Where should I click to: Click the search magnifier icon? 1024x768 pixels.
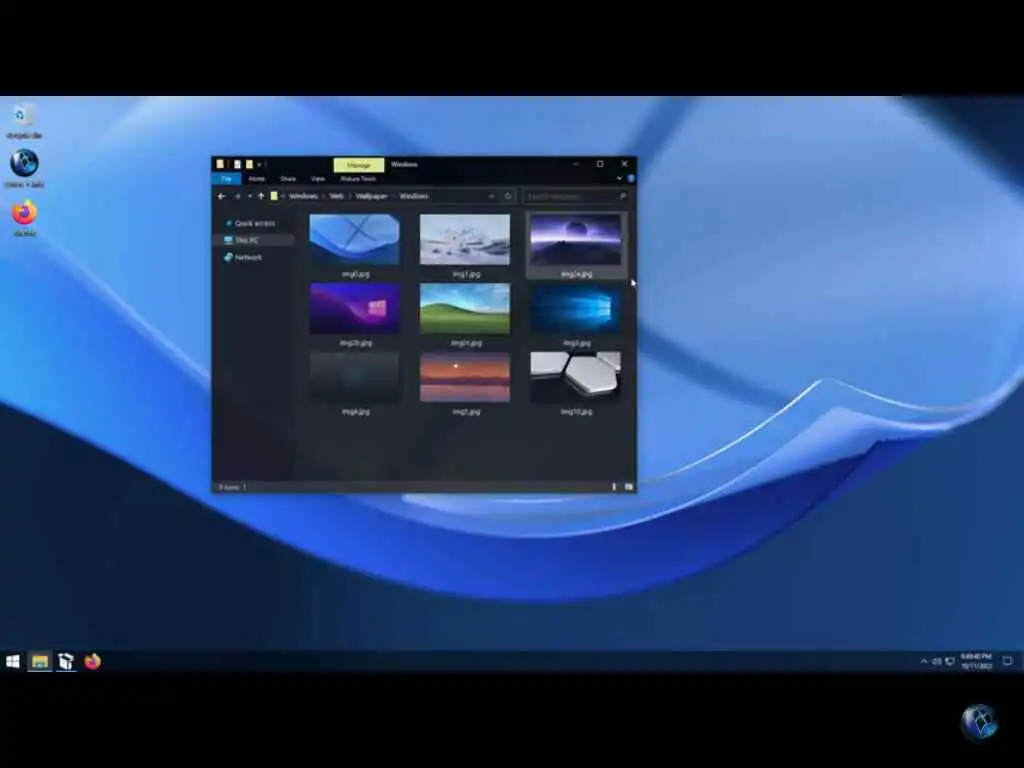click(x=622, y=196)
